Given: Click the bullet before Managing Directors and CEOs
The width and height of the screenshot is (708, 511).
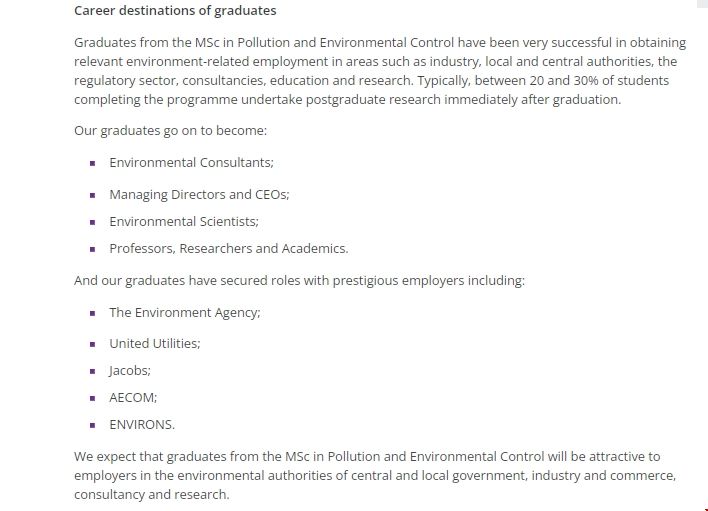Looking at the screenshot, I should coord(92,196).
